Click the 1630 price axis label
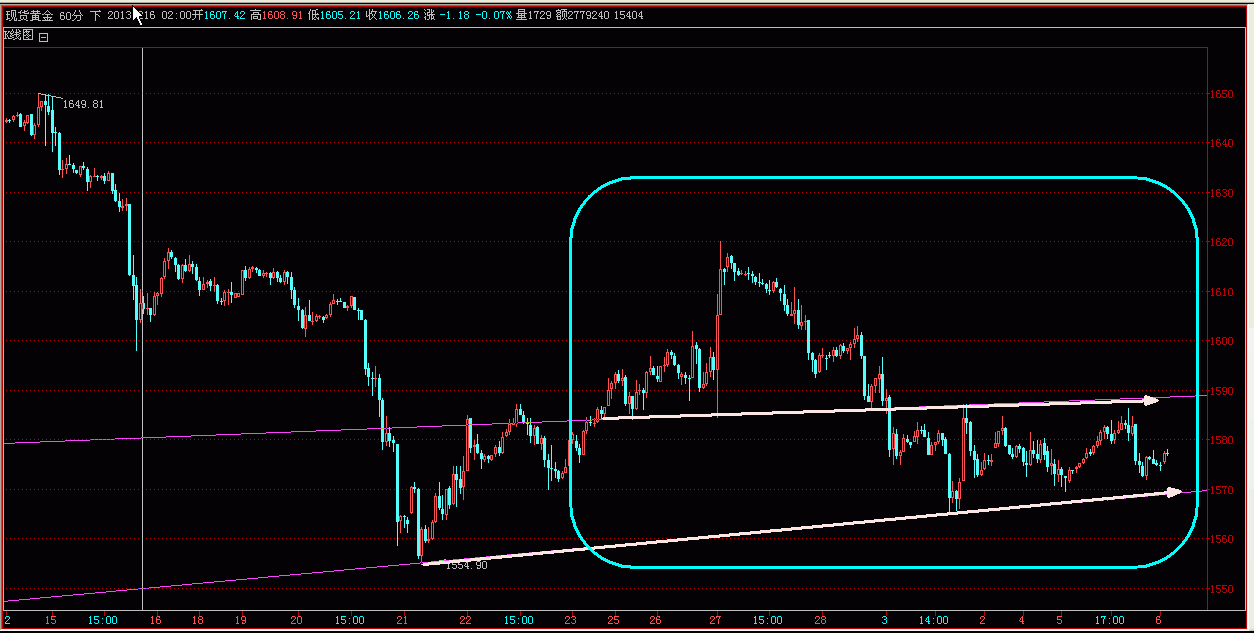This screenshot has width=1254, height=633. 1221,193
